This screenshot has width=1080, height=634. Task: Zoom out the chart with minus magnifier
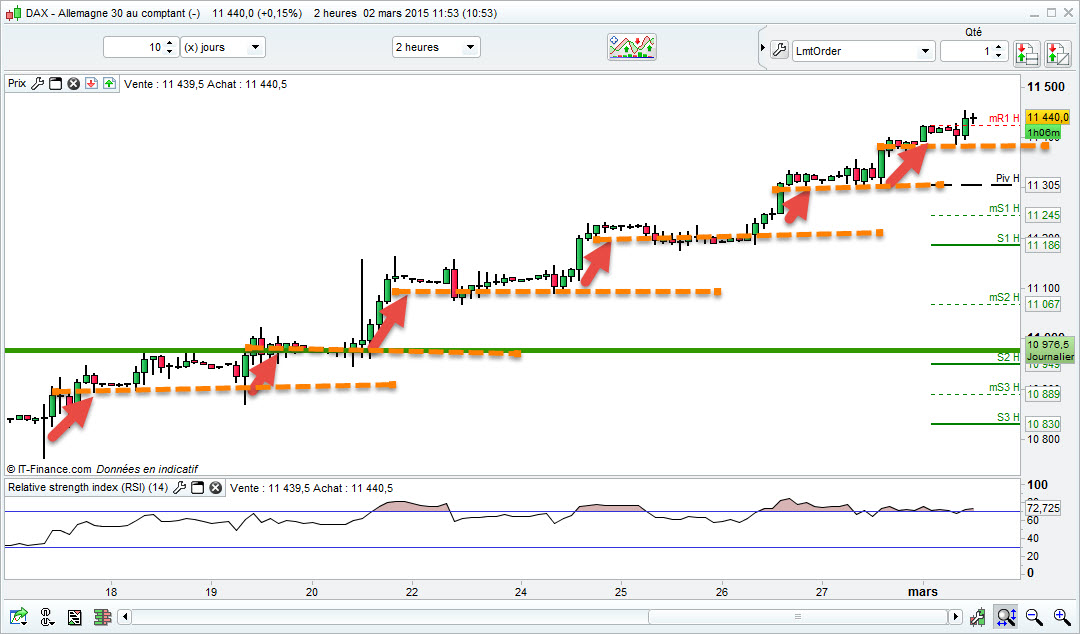pos(1033,616)
